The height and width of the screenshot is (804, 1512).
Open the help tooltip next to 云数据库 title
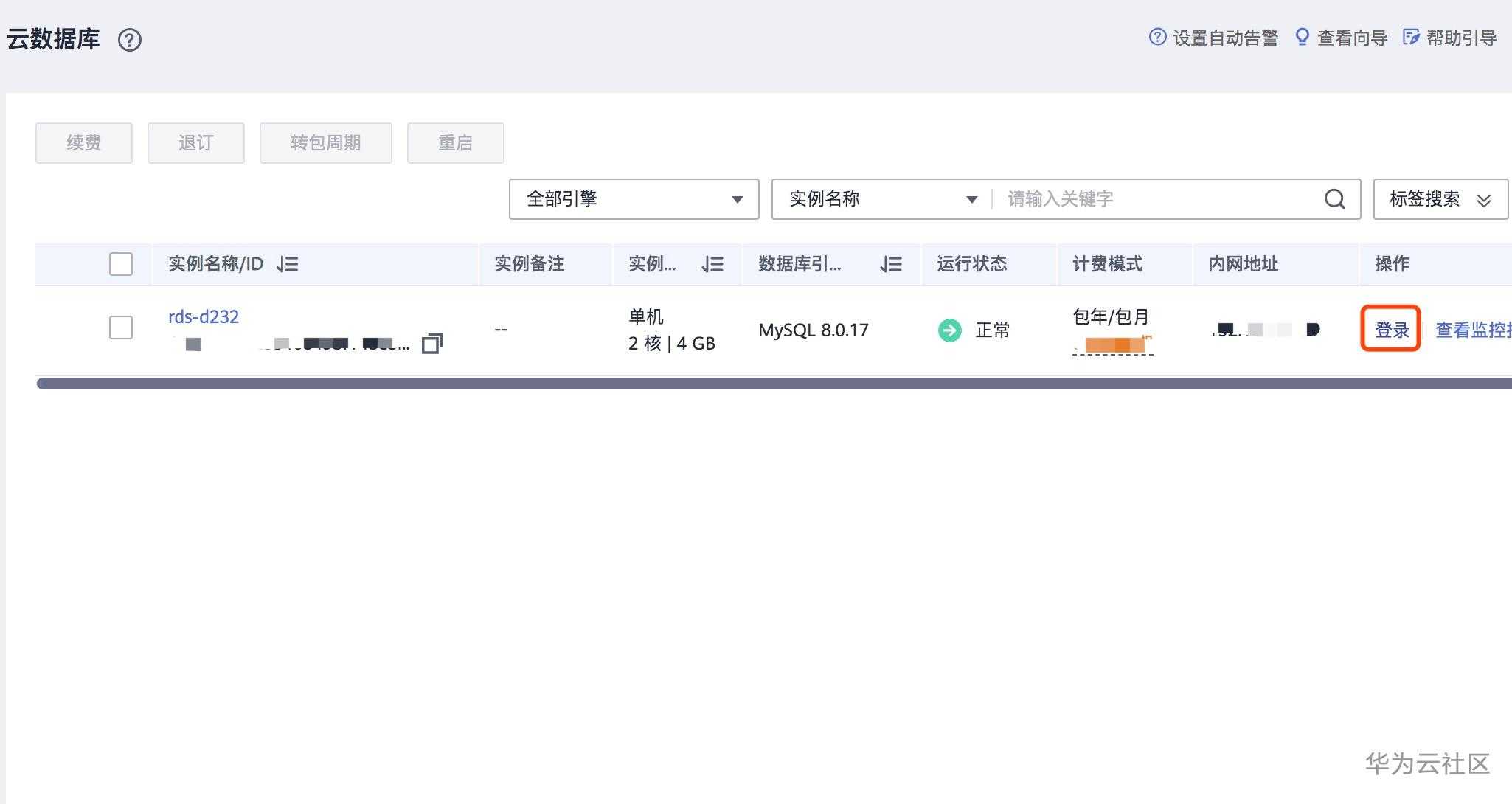pos(131,40)
